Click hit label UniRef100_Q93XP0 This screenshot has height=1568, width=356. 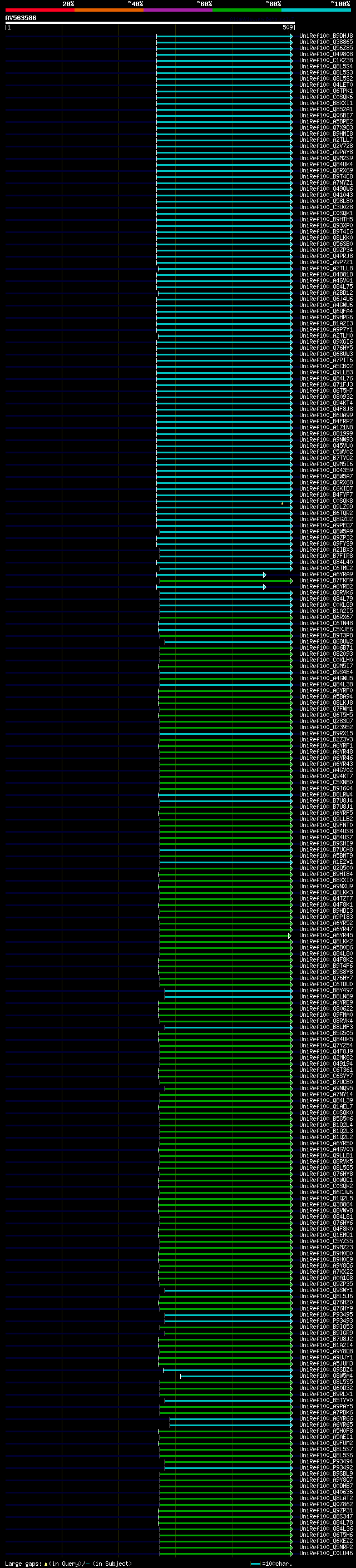tap(326, 225)
